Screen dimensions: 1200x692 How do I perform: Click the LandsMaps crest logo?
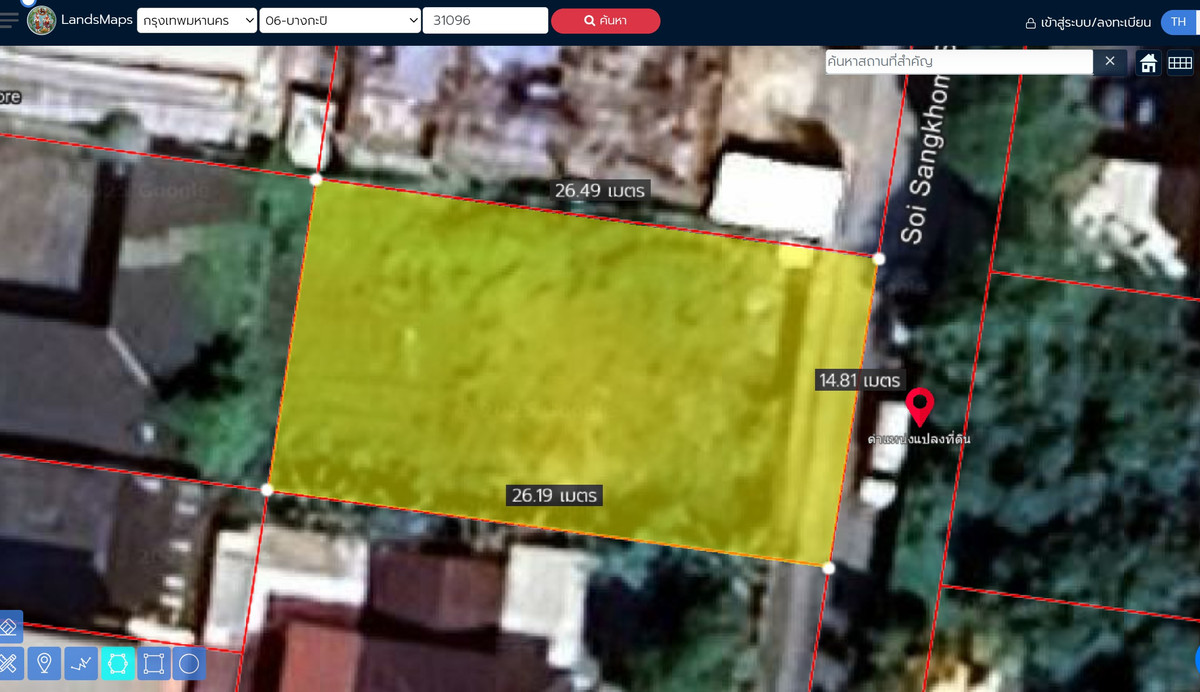click(x=41, y=20)
